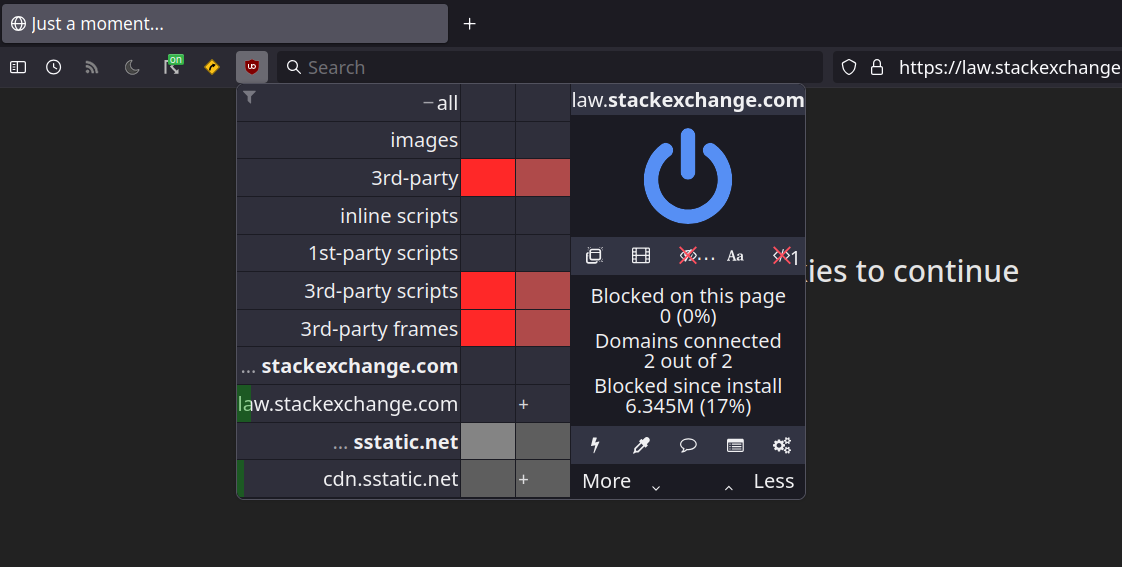Click the globe favicon on the tab

(19, 24)
